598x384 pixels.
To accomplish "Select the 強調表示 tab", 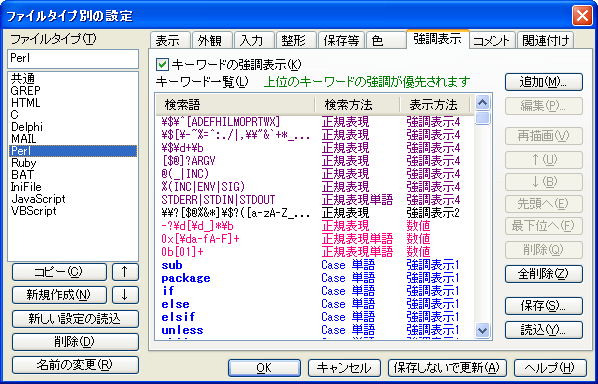I will pyautogui.click(x=437, y=39).
